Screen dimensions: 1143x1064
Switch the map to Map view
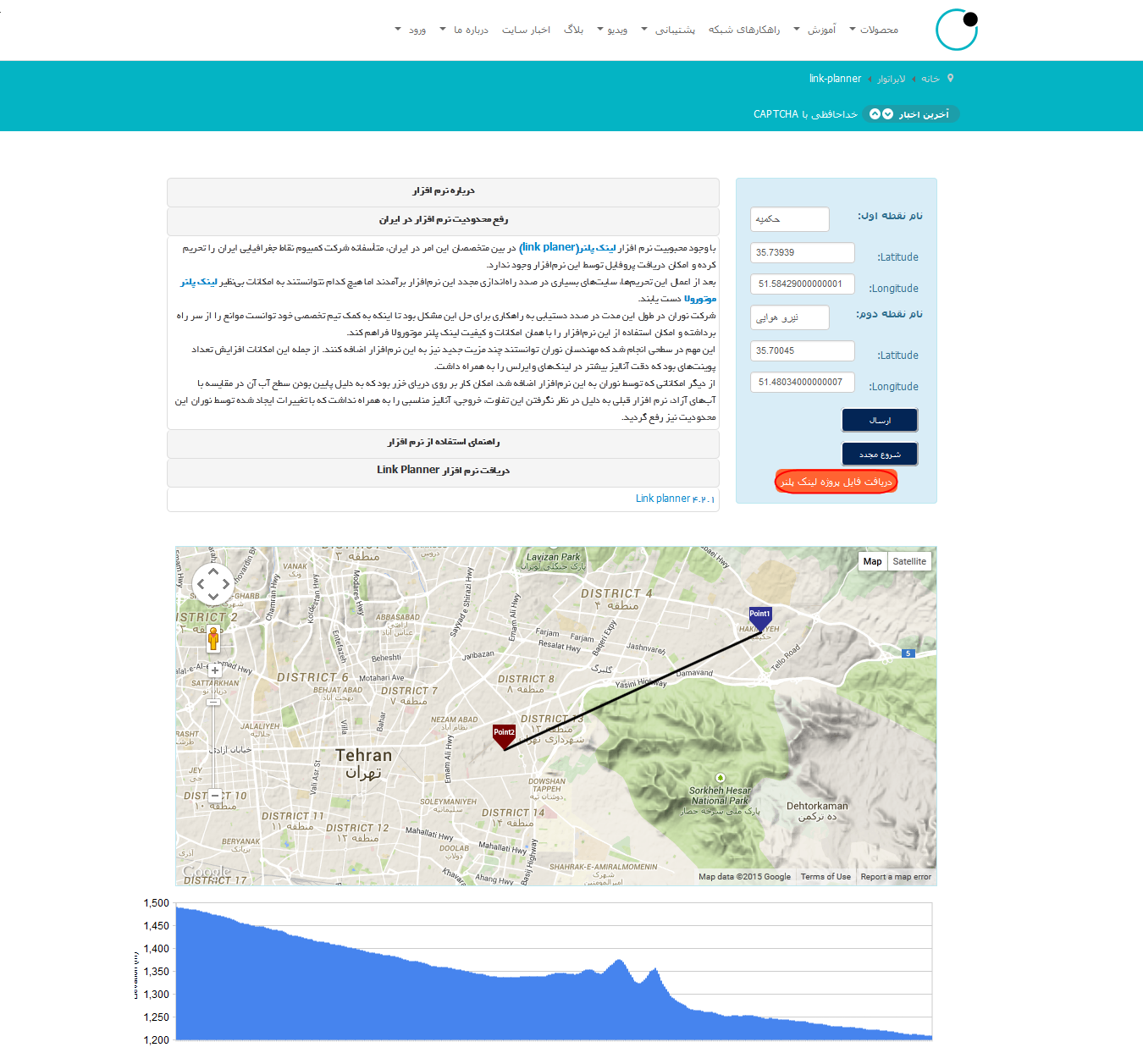click(872, 561)
